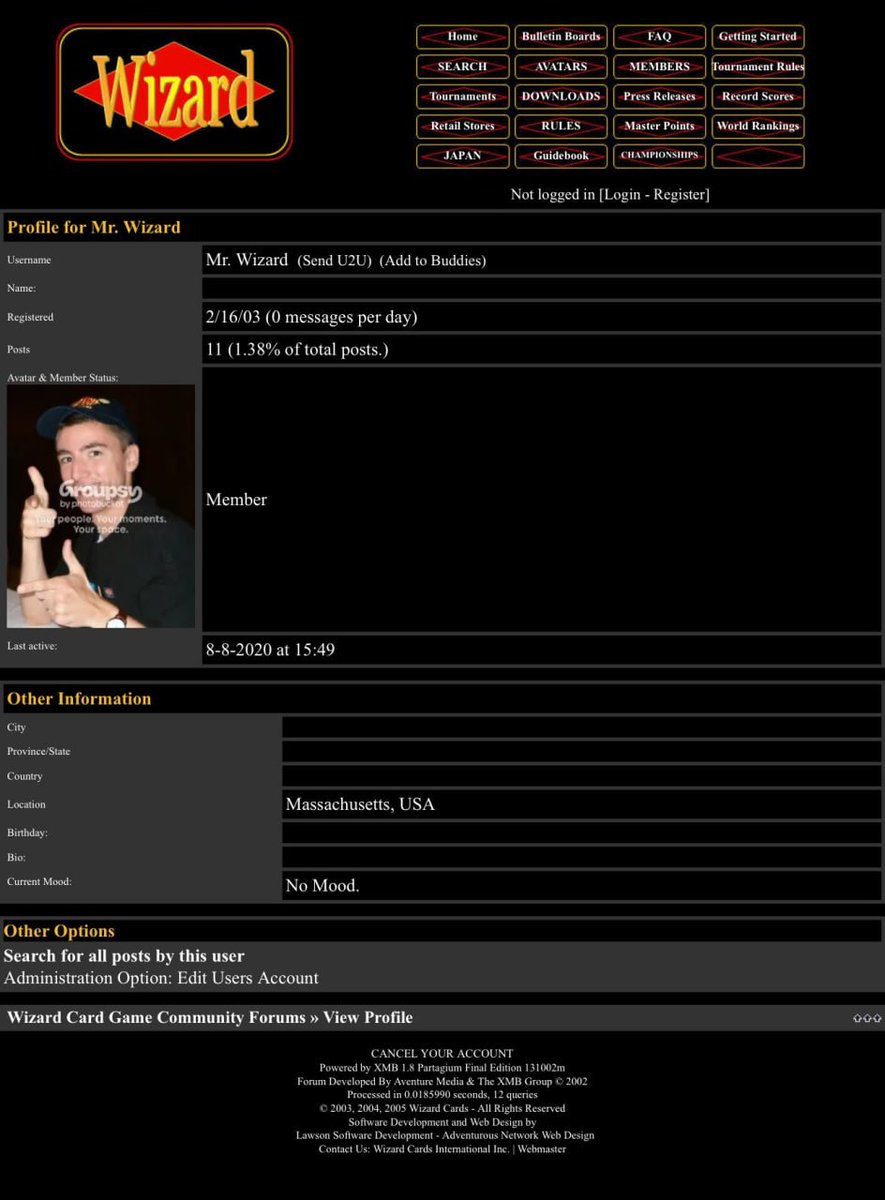The image size is (885, 1200).
Task: Open Retail Stores page
Action: pyautogui.click(x=462, y=126)
